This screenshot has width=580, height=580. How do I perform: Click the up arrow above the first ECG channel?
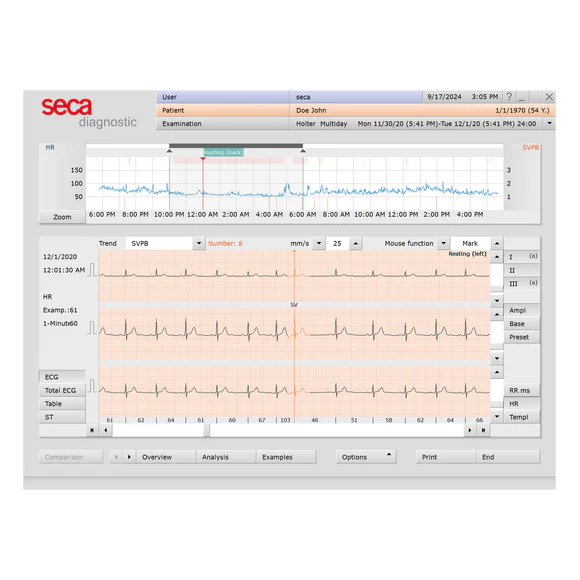pyautogui.click(x=497, y=257)
